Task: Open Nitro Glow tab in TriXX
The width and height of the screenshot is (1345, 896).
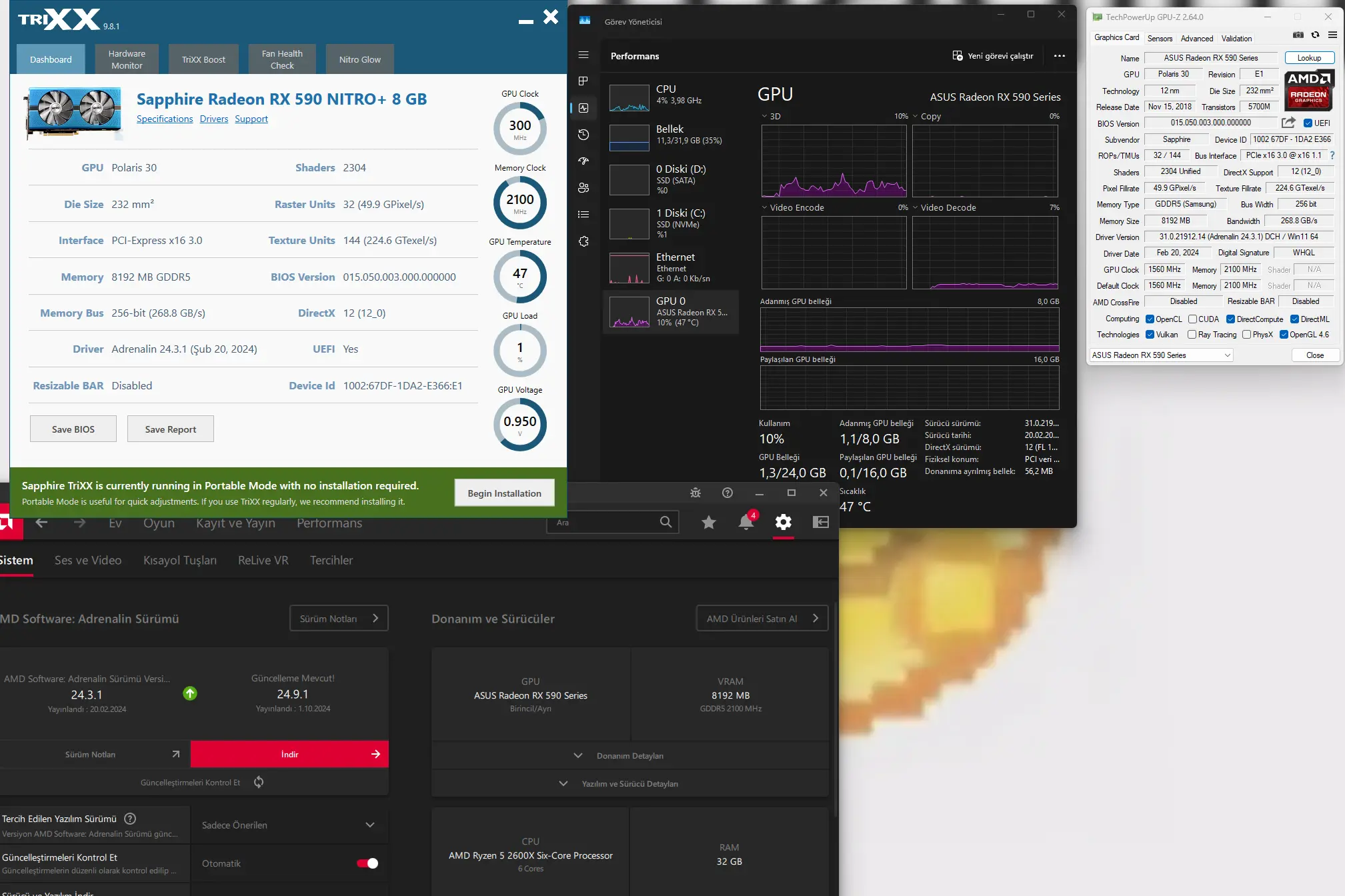Action: [x=360, y=59]
